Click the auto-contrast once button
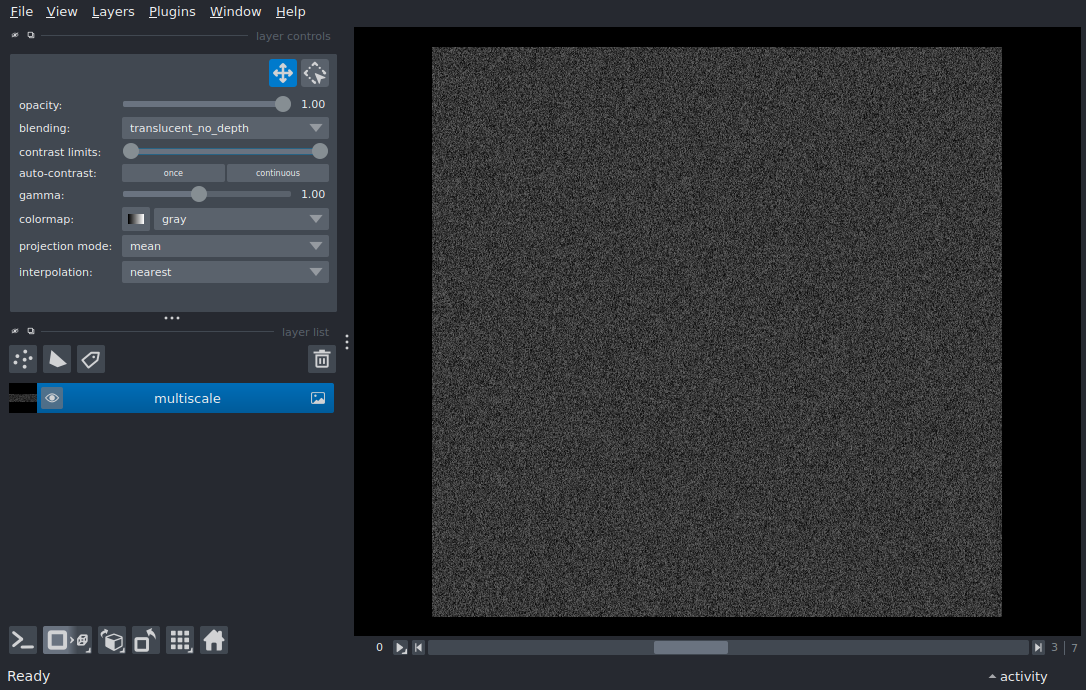The image size is (1086, 690). coord(173,173)
